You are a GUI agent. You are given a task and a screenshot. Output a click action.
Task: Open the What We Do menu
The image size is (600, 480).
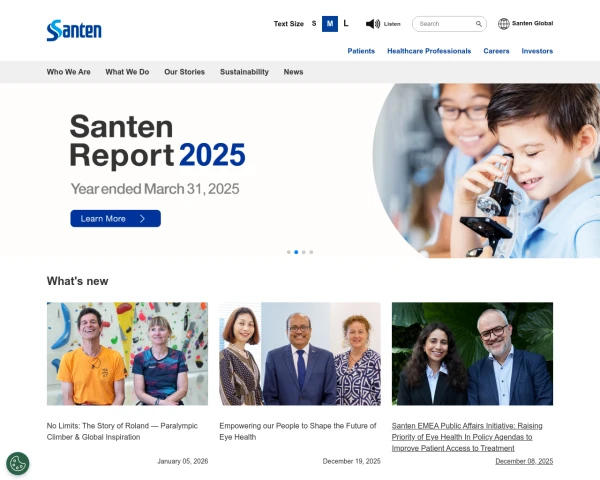127,72
